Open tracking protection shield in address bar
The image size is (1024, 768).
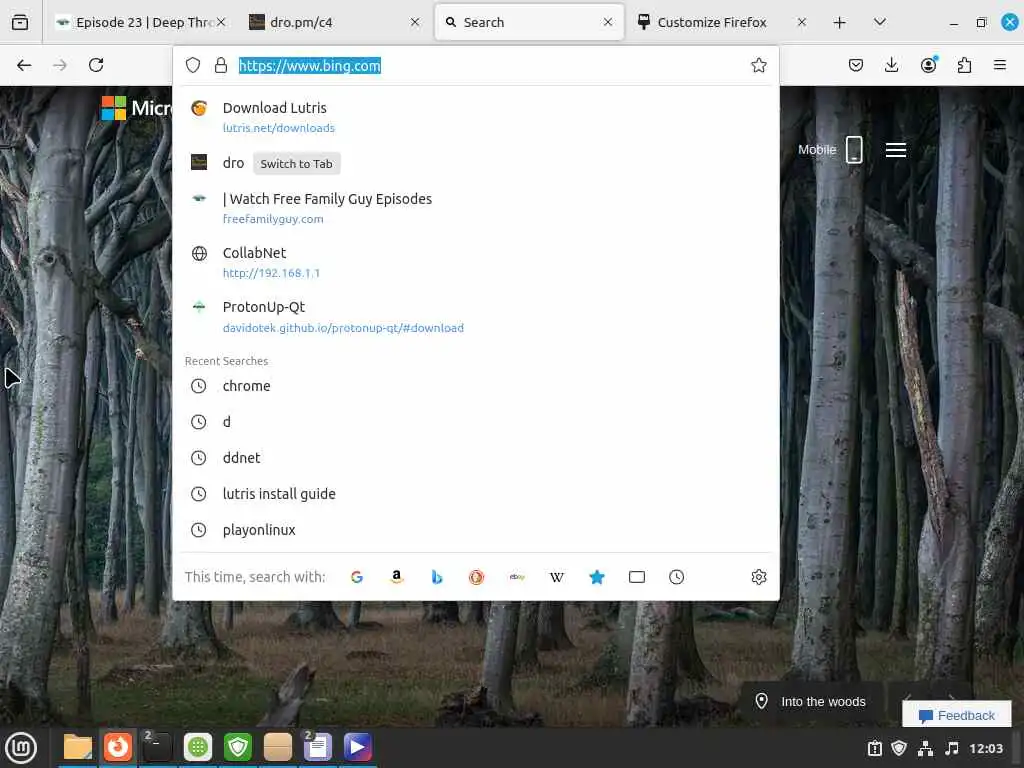coord(193,65)
